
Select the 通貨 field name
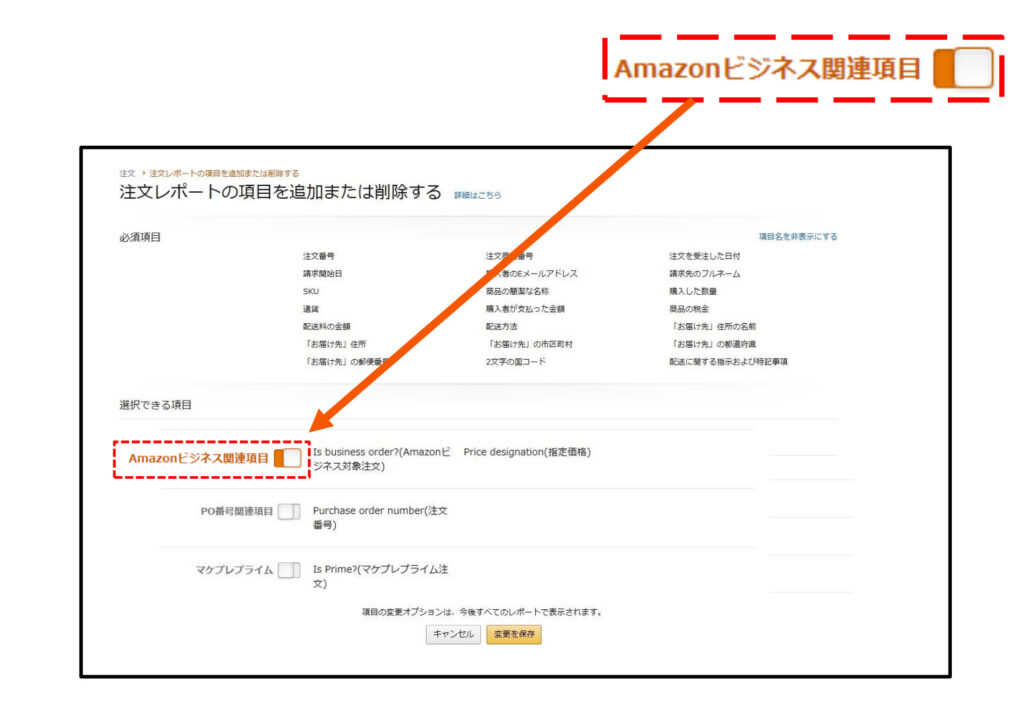coord(311,309)
